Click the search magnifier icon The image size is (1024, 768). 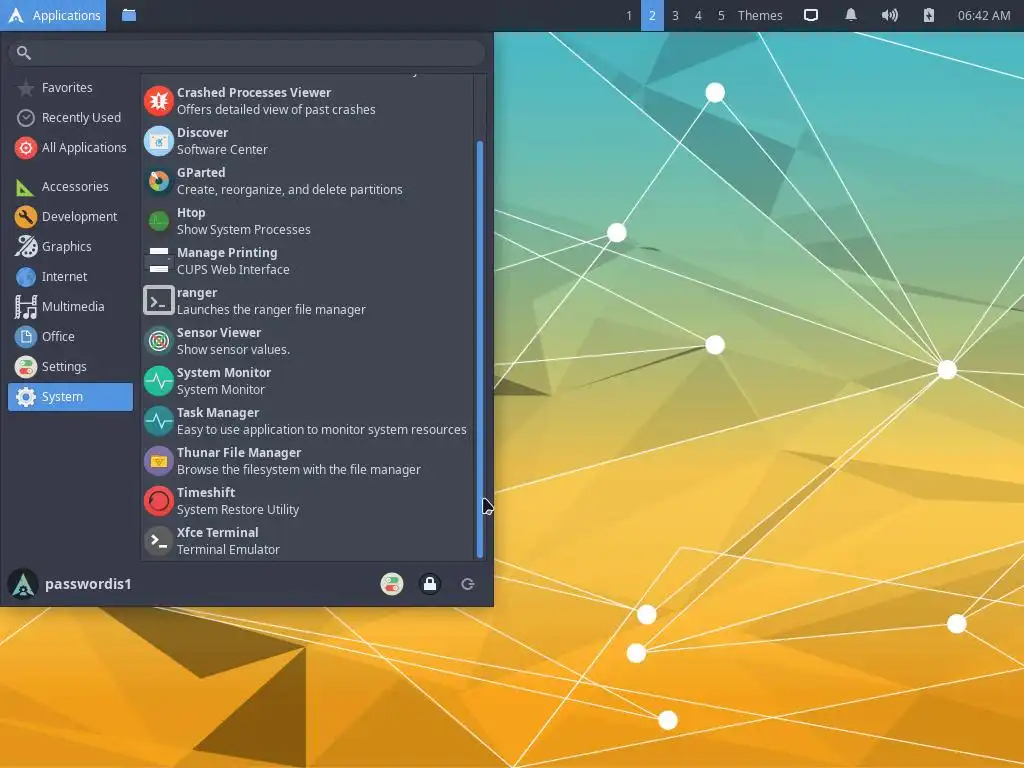click(x=24, y=53)
